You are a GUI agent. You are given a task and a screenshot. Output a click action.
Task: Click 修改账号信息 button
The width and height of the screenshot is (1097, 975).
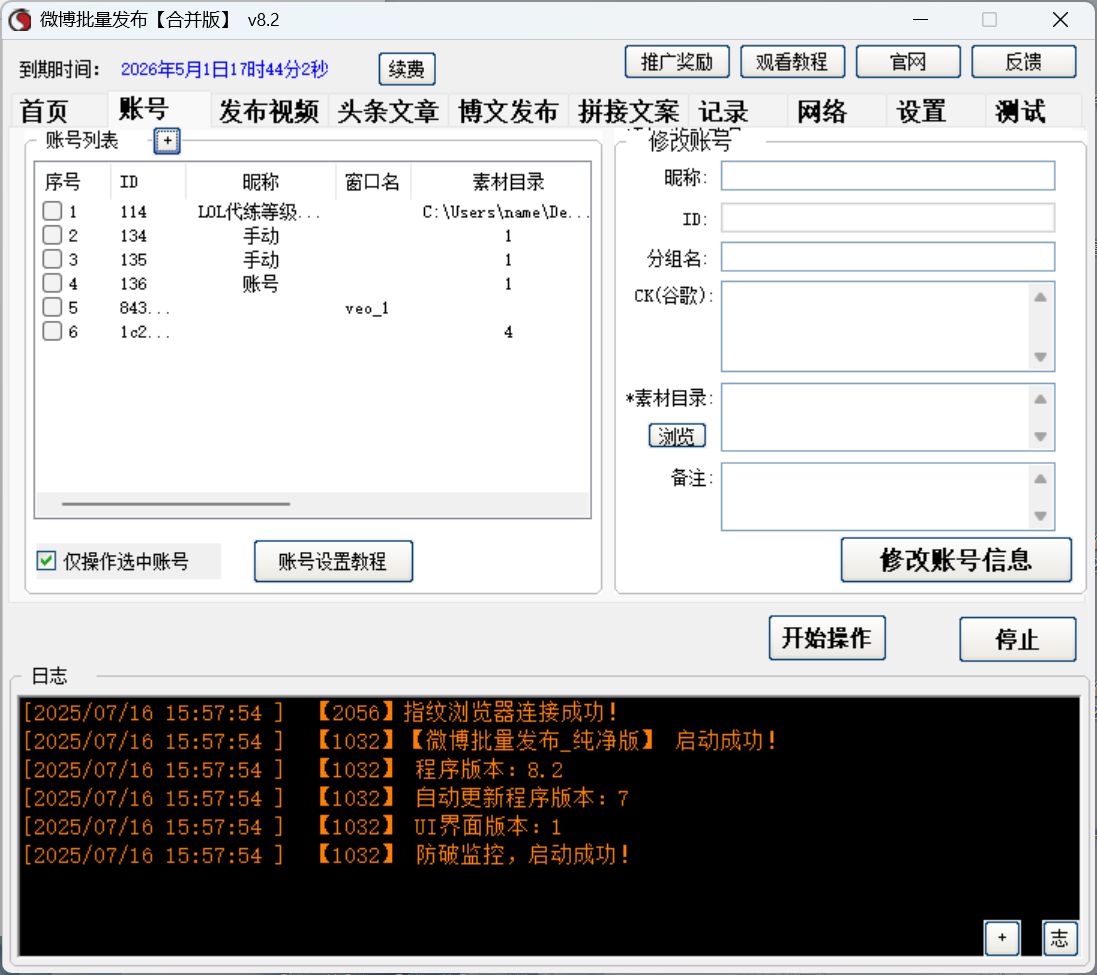click(956, 560)
